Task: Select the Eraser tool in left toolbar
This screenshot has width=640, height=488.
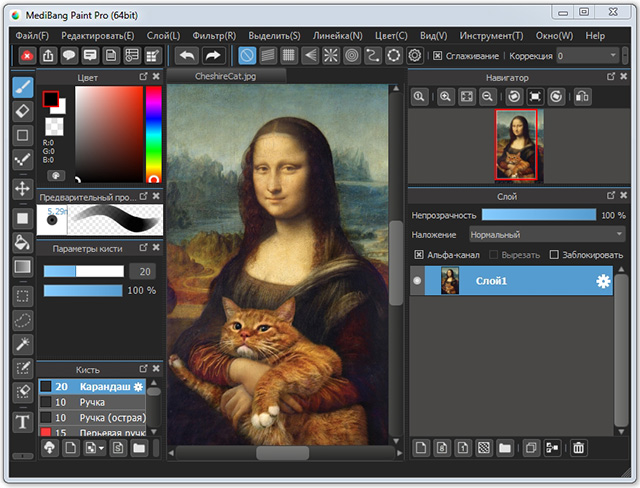Action: tap(22, 111)
